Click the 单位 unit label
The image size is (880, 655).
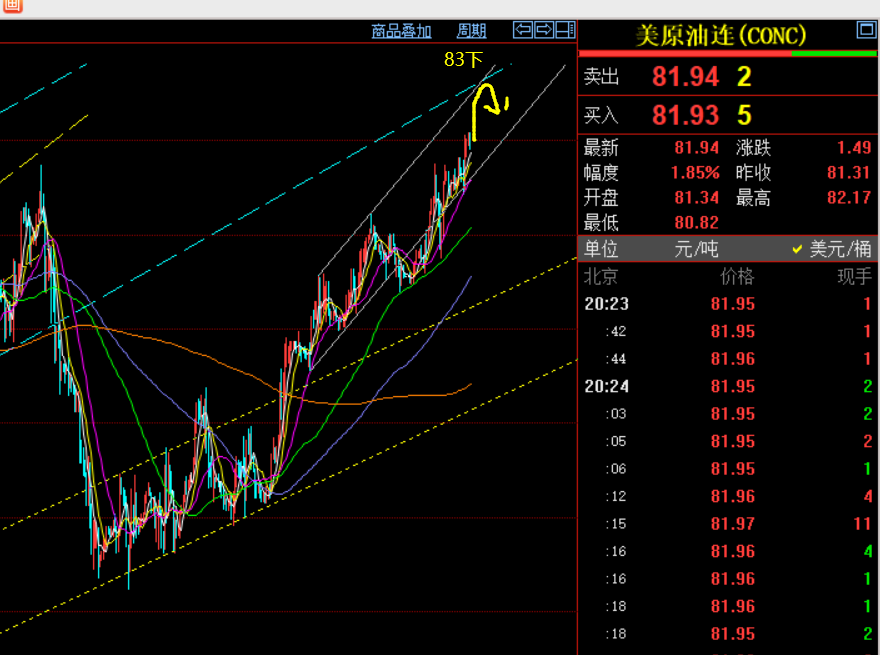[601, 249]
